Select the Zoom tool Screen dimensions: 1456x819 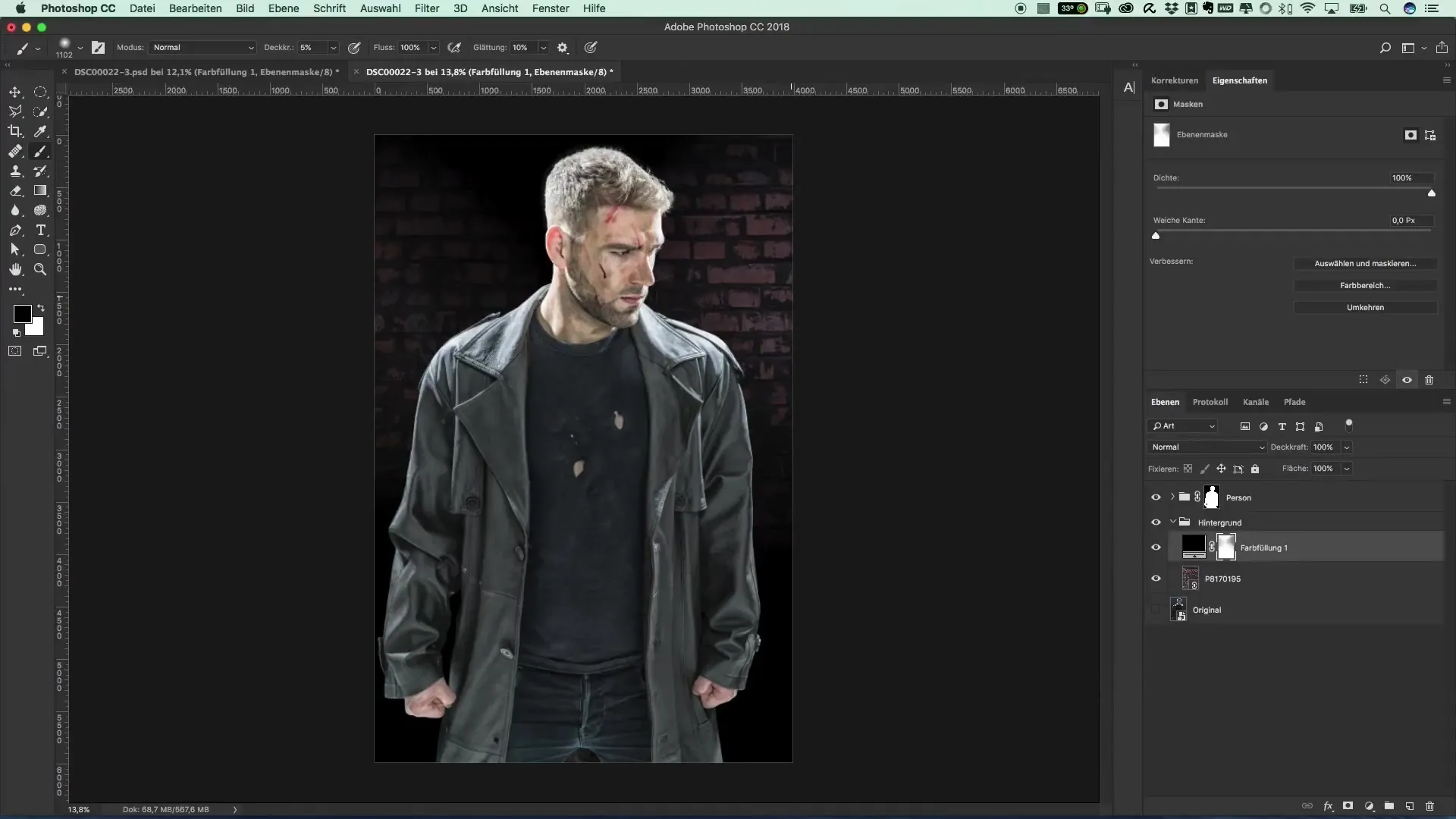[40, 269]
